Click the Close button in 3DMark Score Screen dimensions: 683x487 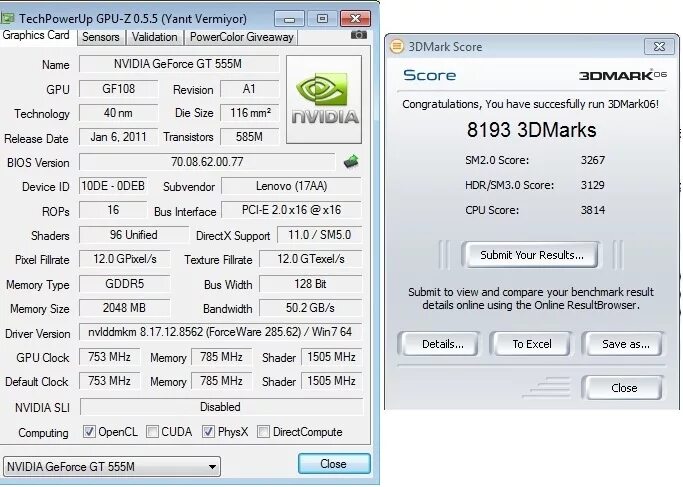click(624, 388)
